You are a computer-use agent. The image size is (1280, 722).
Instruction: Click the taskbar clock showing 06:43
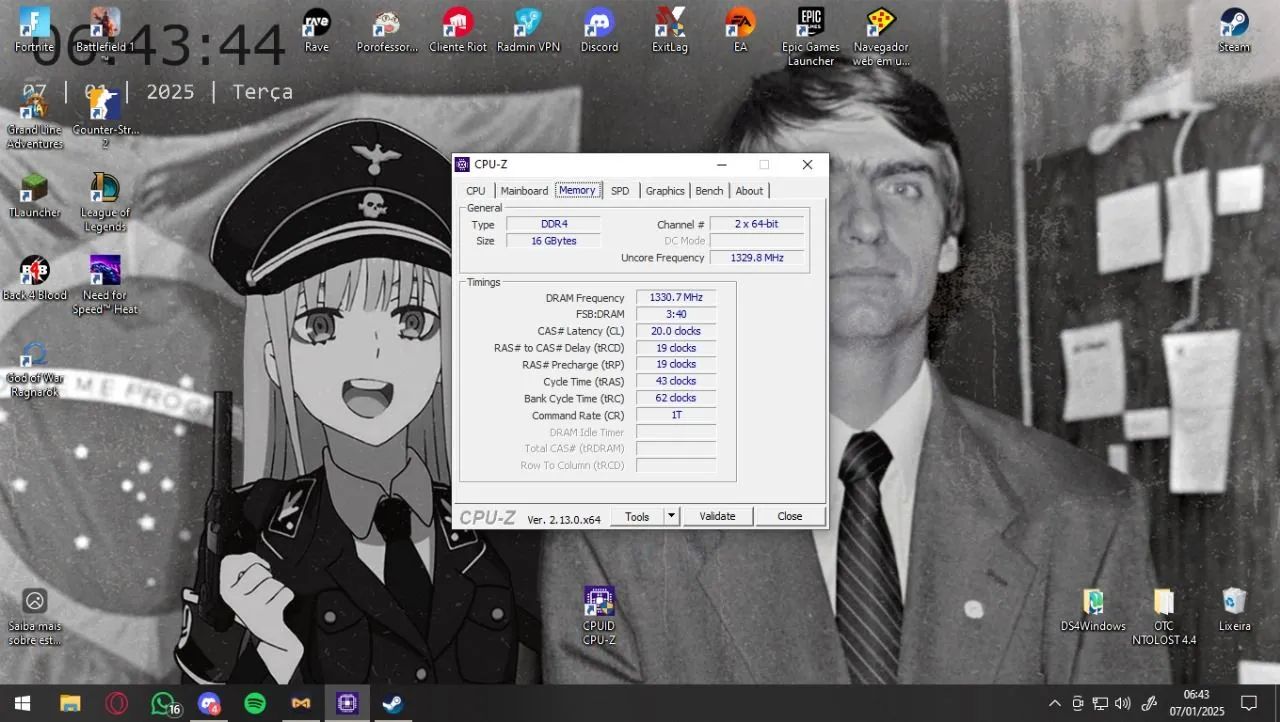1196,703
